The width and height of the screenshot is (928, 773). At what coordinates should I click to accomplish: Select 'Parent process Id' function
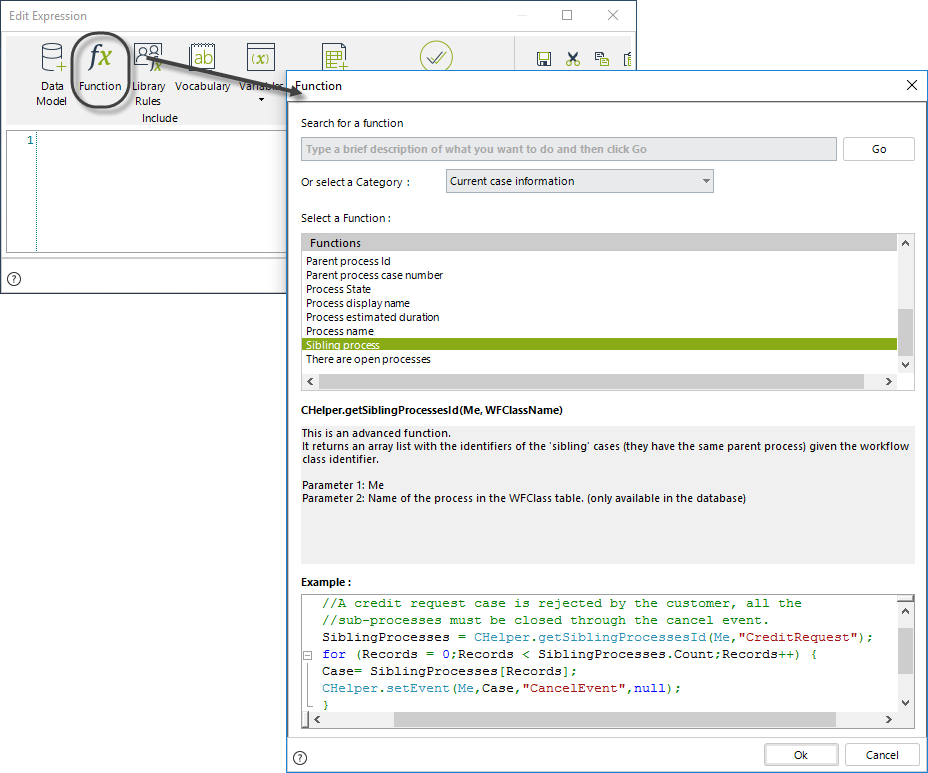(x=599, y=261)
